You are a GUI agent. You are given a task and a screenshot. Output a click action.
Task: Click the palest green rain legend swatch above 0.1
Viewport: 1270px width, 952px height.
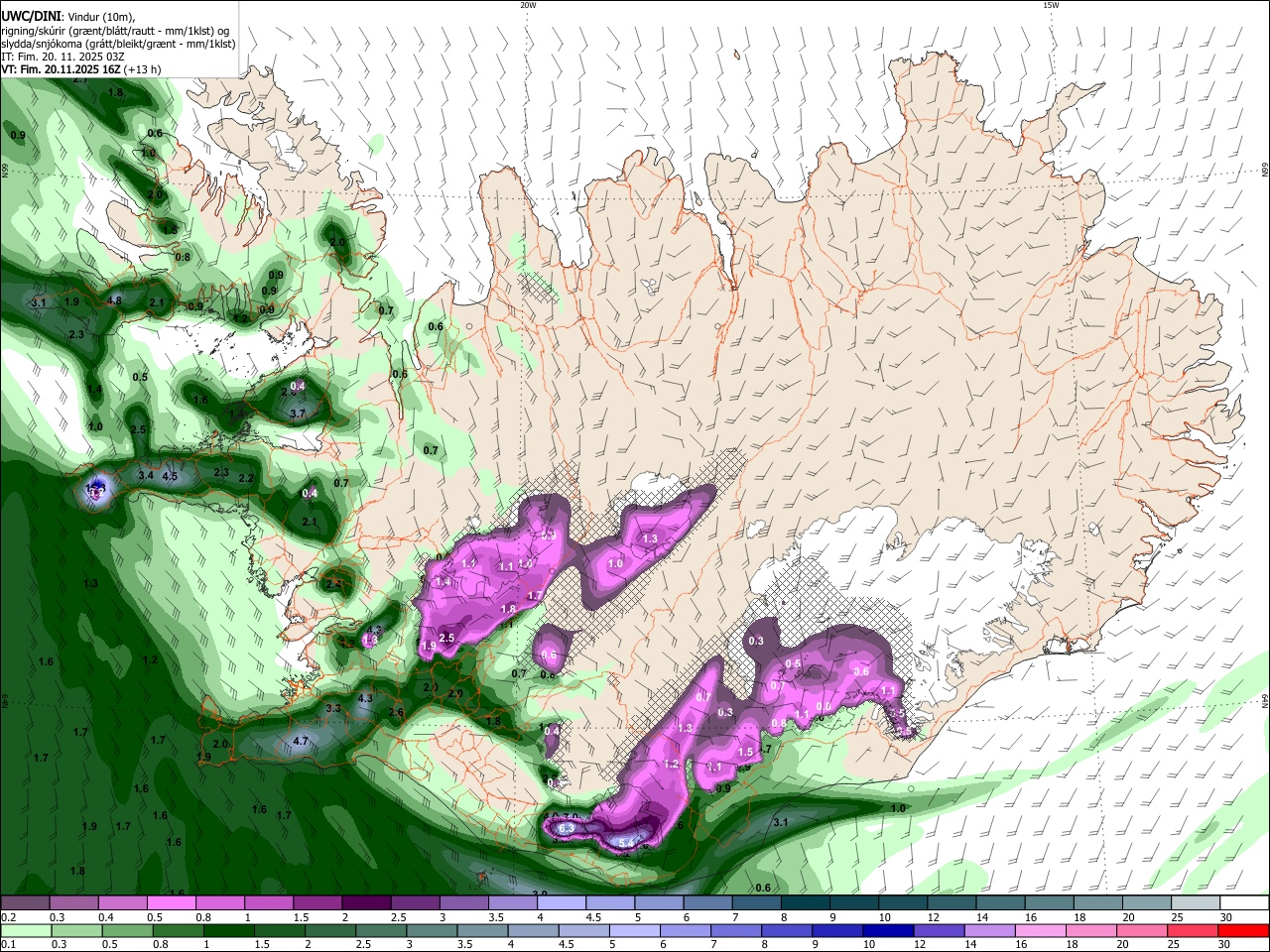pos(25,930)
